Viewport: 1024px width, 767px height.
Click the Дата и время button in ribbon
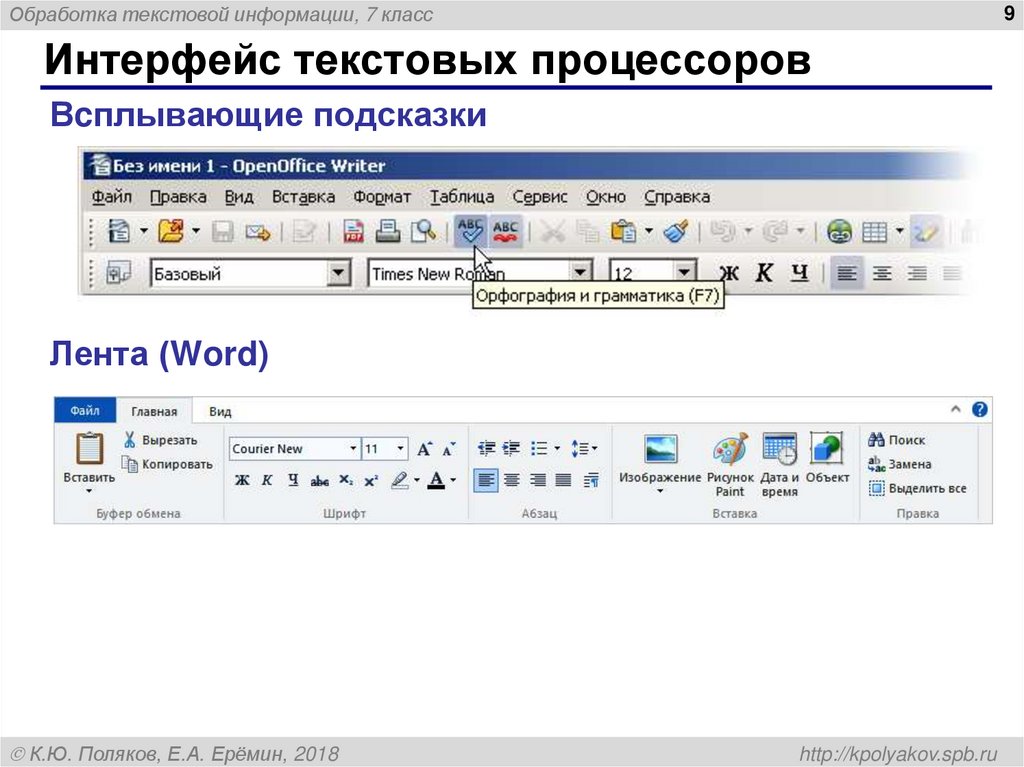[x=779, y=465]
